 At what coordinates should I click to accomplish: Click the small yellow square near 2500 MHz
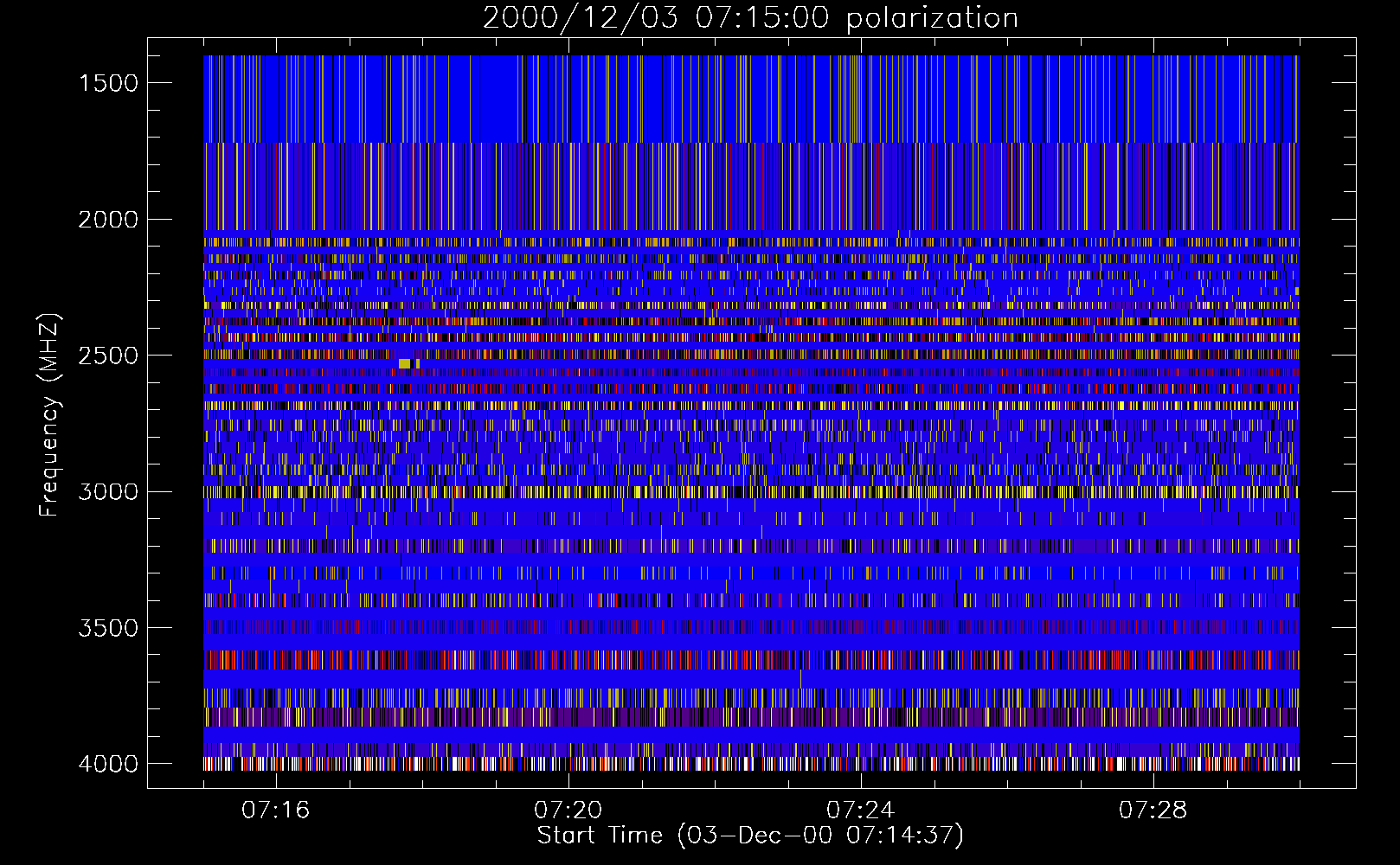(x=404, y=363)
